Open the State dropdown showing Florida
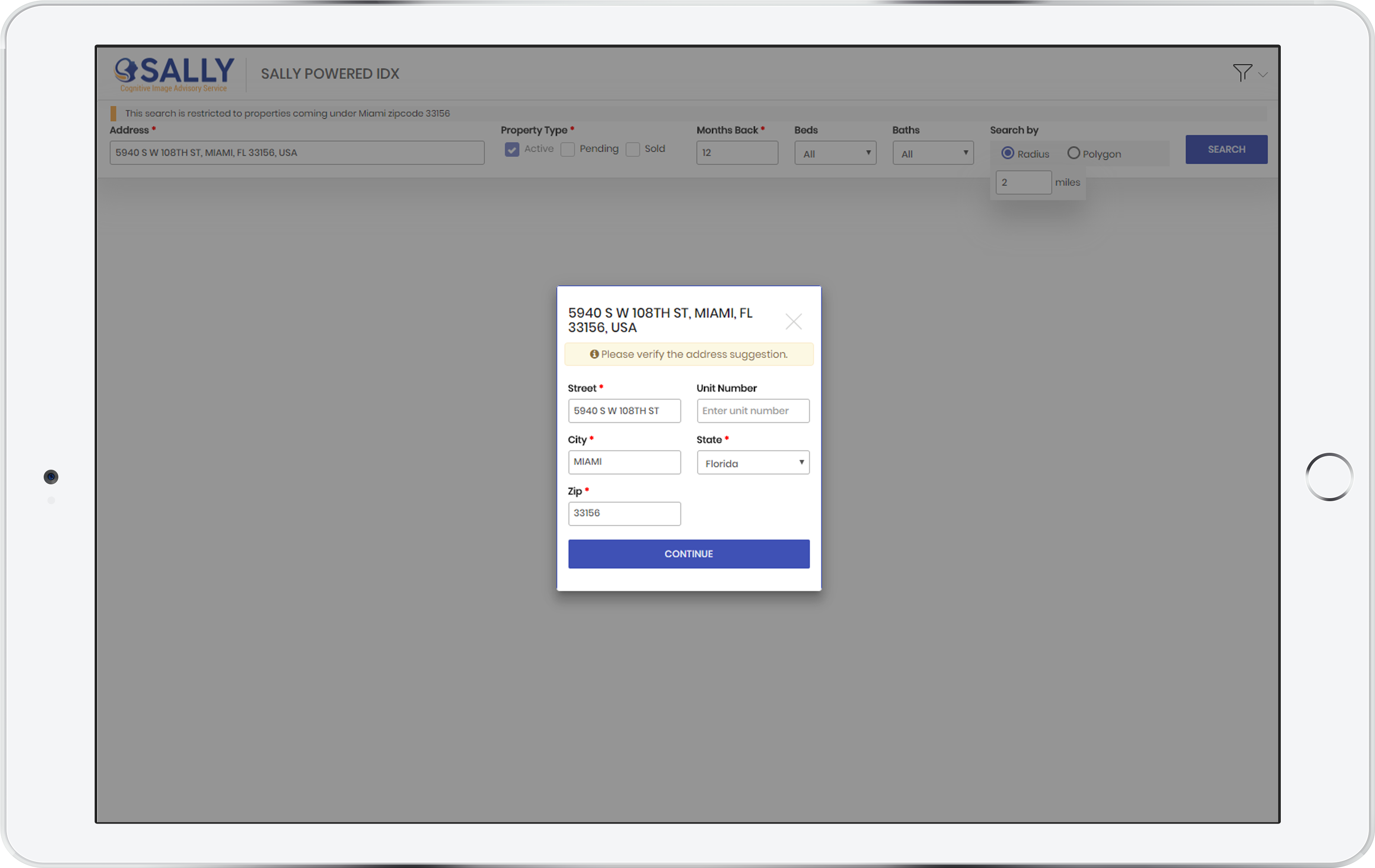Image resolution: width=1375 pixels, height=868 pixels. pyautogui.click(x=753, y=463)
